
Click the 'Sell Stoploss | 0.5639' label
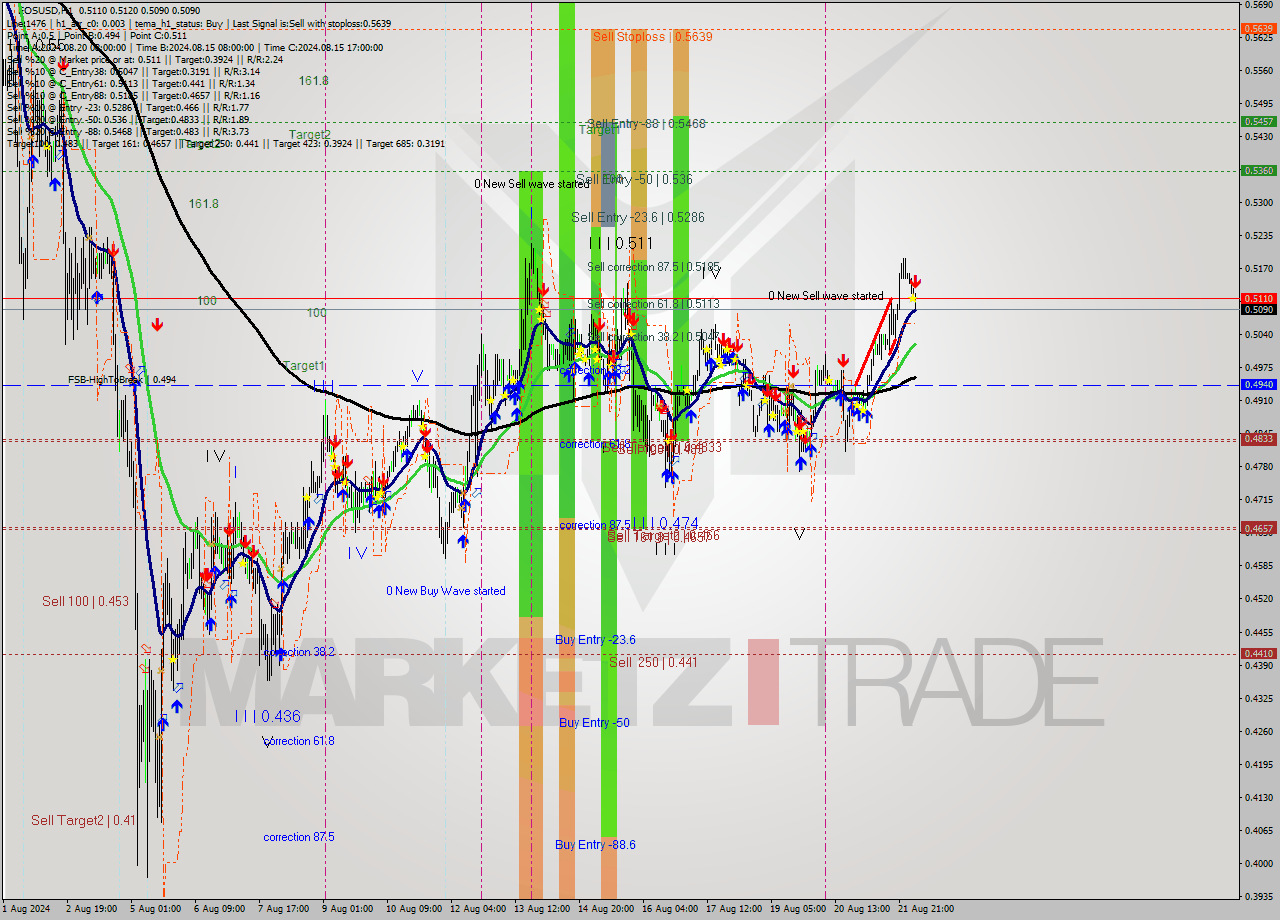pyautogui.click(x=652, y=36)
